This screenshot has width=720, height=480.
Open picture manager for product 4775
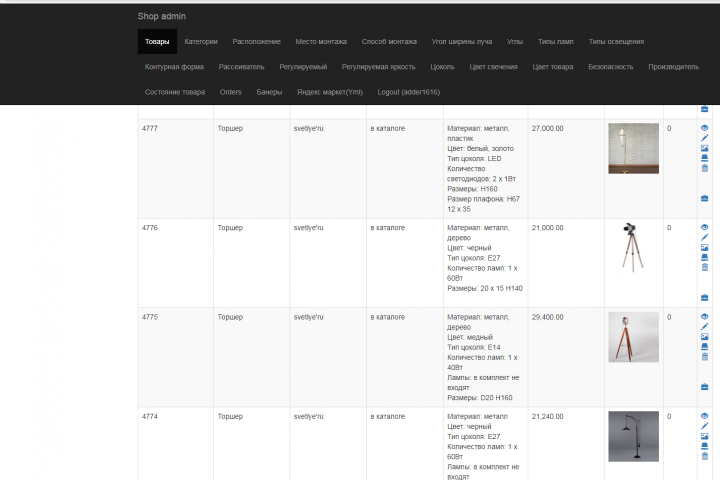tap(704, 337)
